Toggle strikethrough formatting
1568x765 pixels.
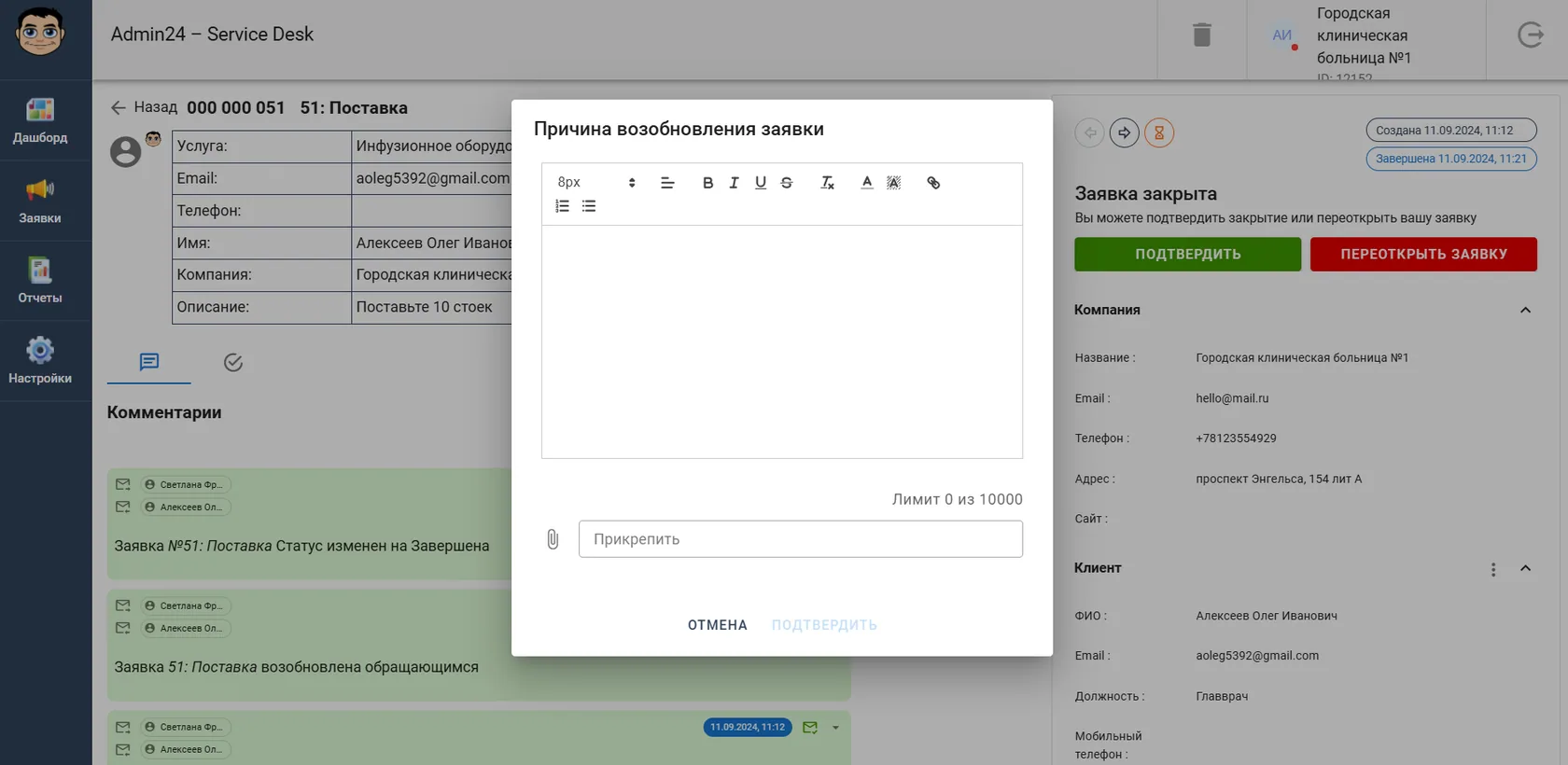[787, 183]
